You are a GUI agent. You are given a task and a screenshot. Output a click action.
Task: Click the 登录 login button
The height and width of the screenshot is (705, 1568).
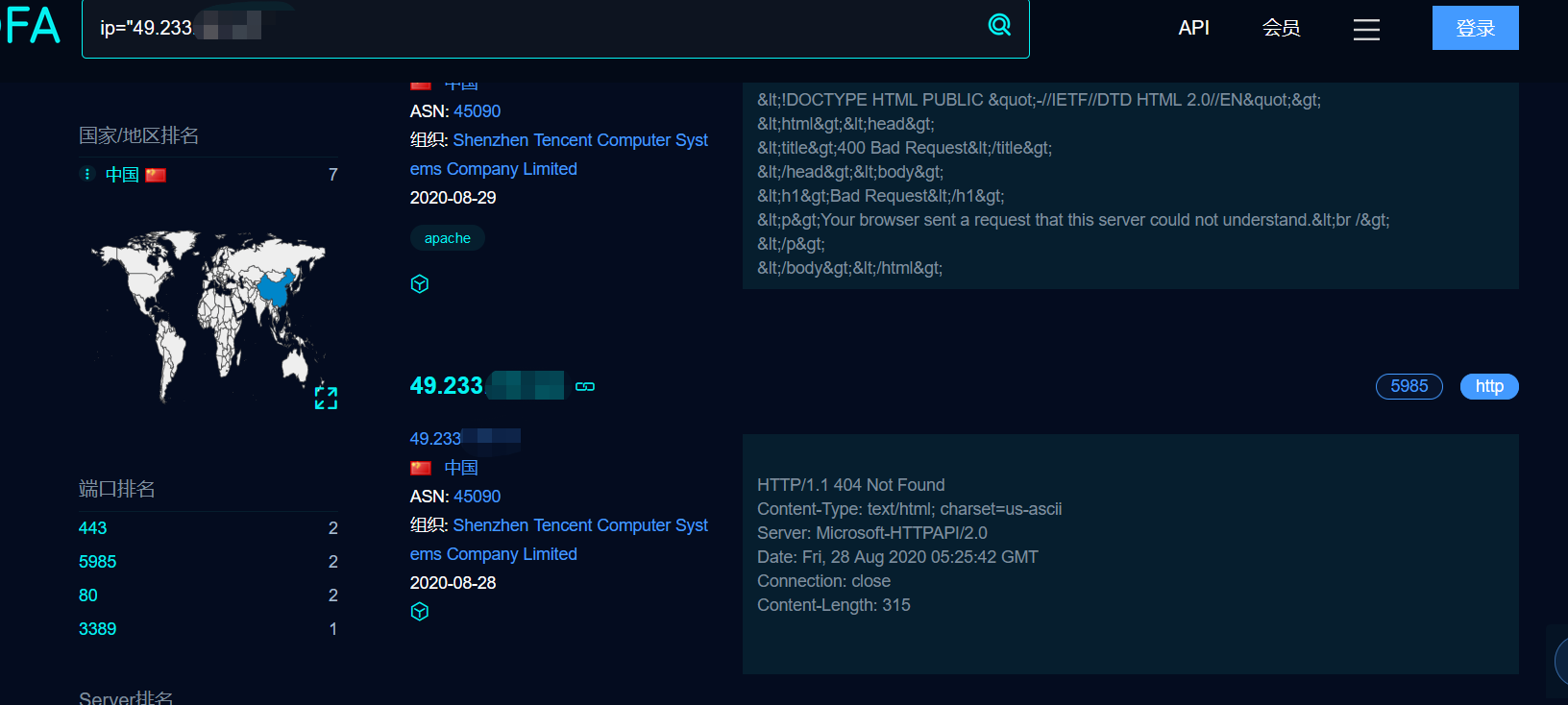tap(1475, 28)
